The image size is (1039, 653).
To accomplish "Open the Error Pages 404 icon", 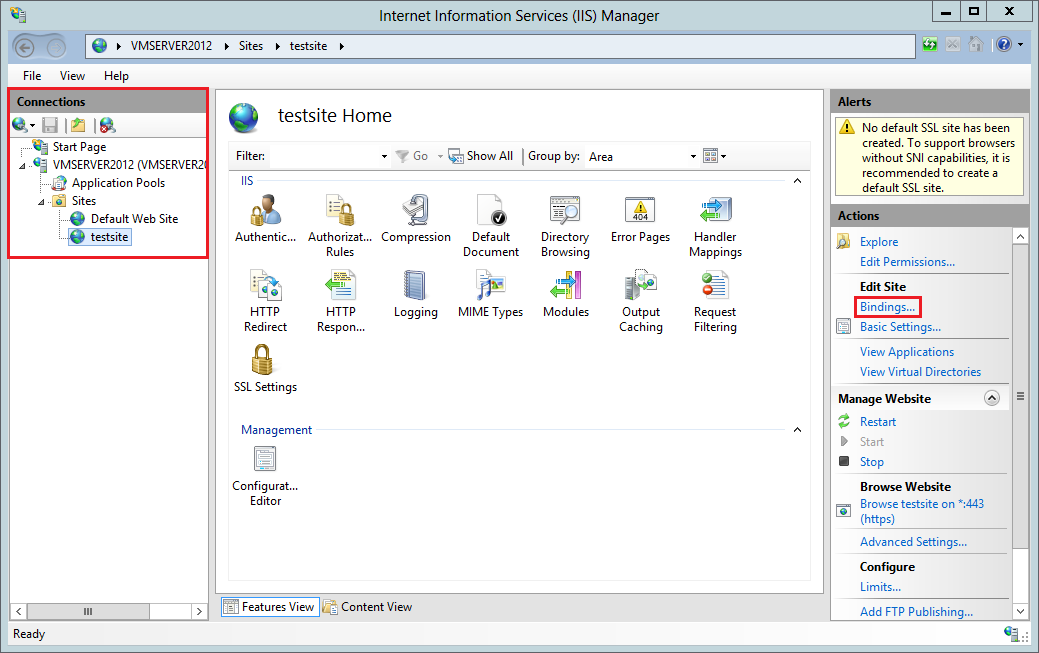I will (x=640, y=212).
